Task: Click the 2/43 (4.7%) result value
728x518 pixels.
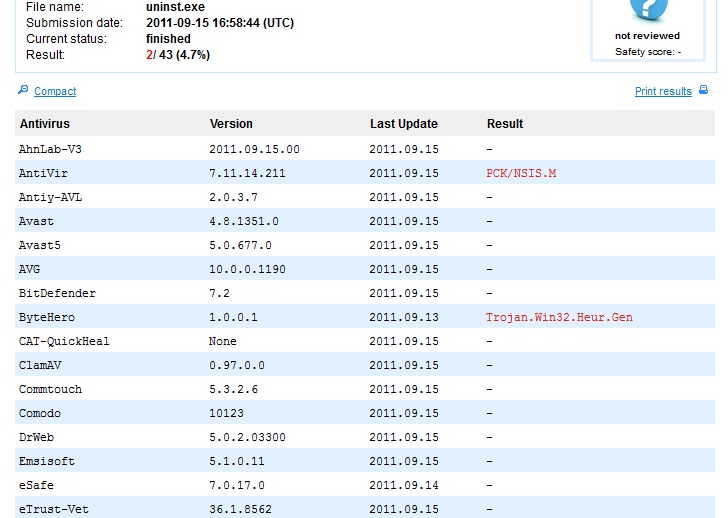Action: tap(178, 55)
